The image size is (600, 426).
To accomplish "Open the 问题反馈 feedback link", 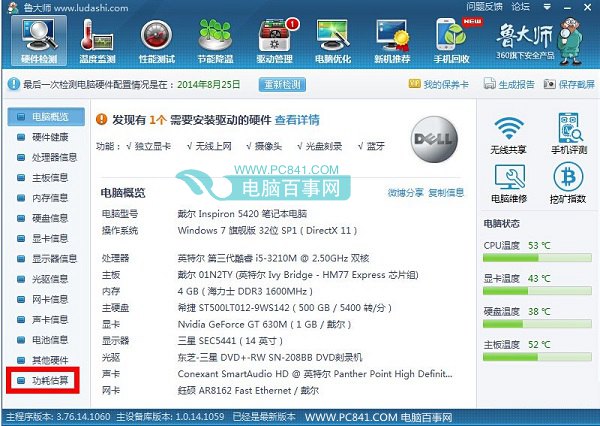I will (x=484, y=7).
